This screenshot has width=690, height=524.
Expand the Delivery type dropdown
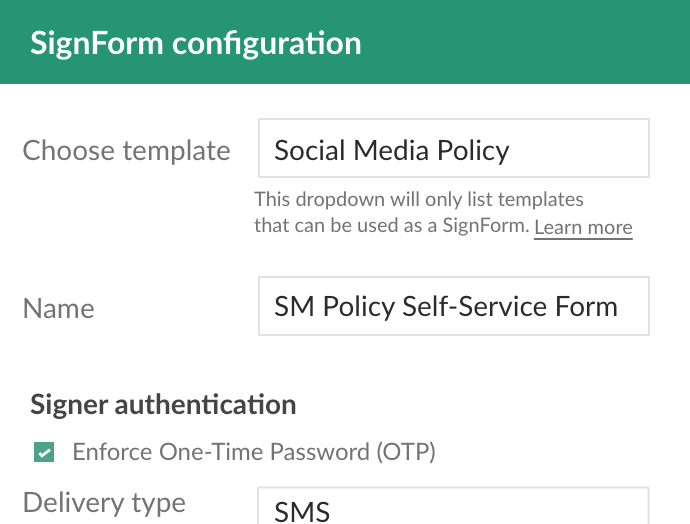(x=453, y=509)
